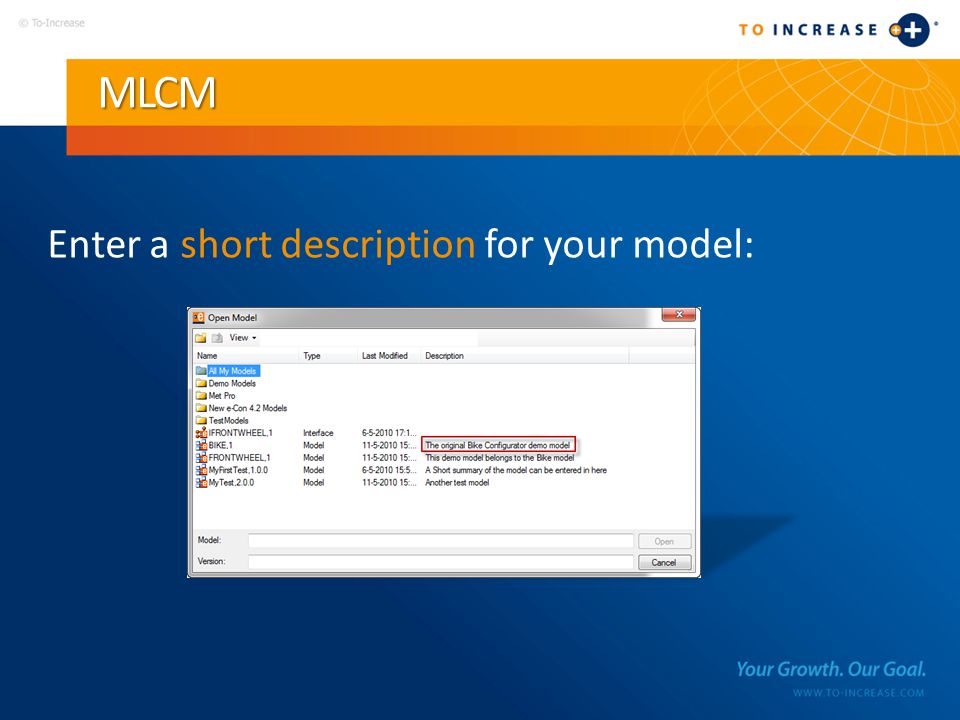Viewport: 960px width, 720px height.
Task: Click the last modified date of MyTest,2.0.0
Action: click(389, 482)
